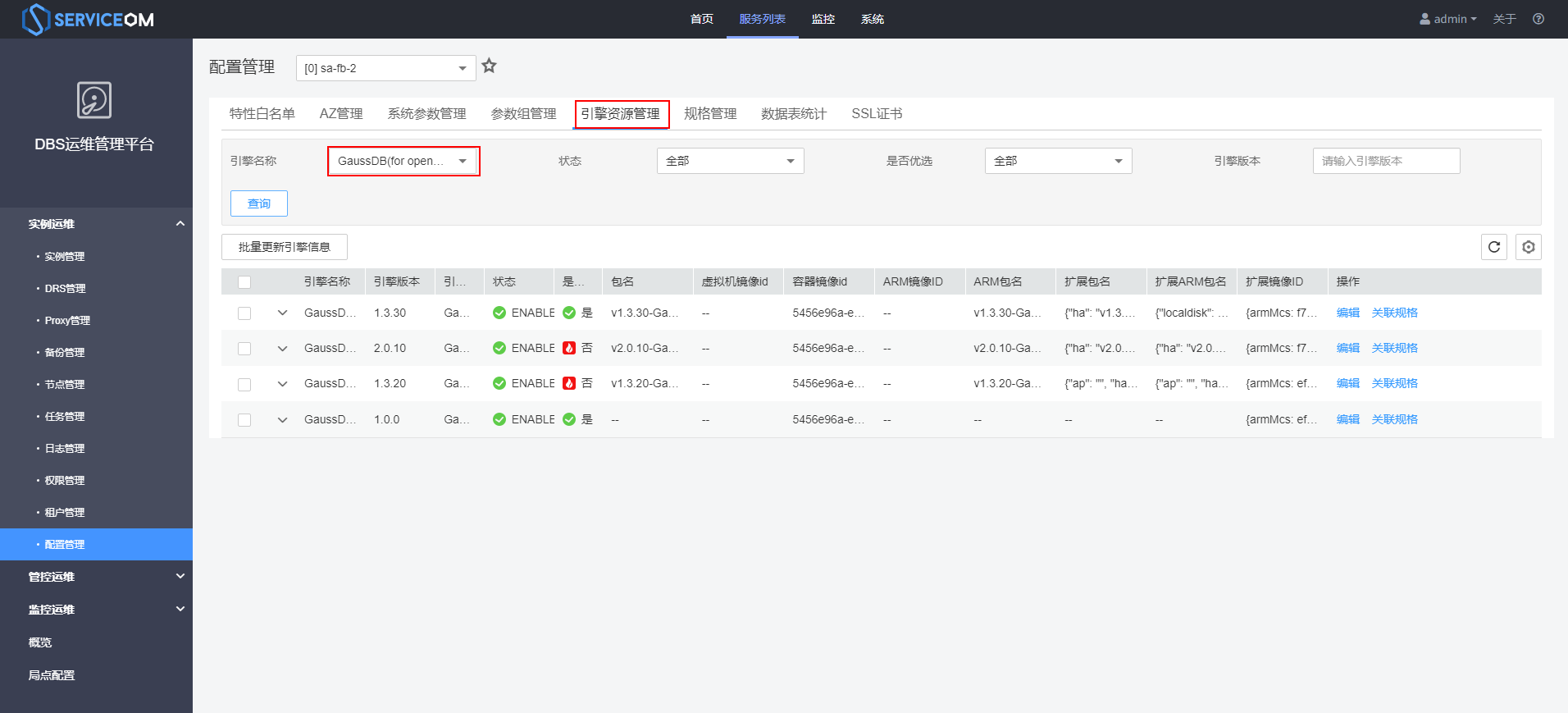
Task: Go to 首页 in top navigation
Action: pos(702,19)
